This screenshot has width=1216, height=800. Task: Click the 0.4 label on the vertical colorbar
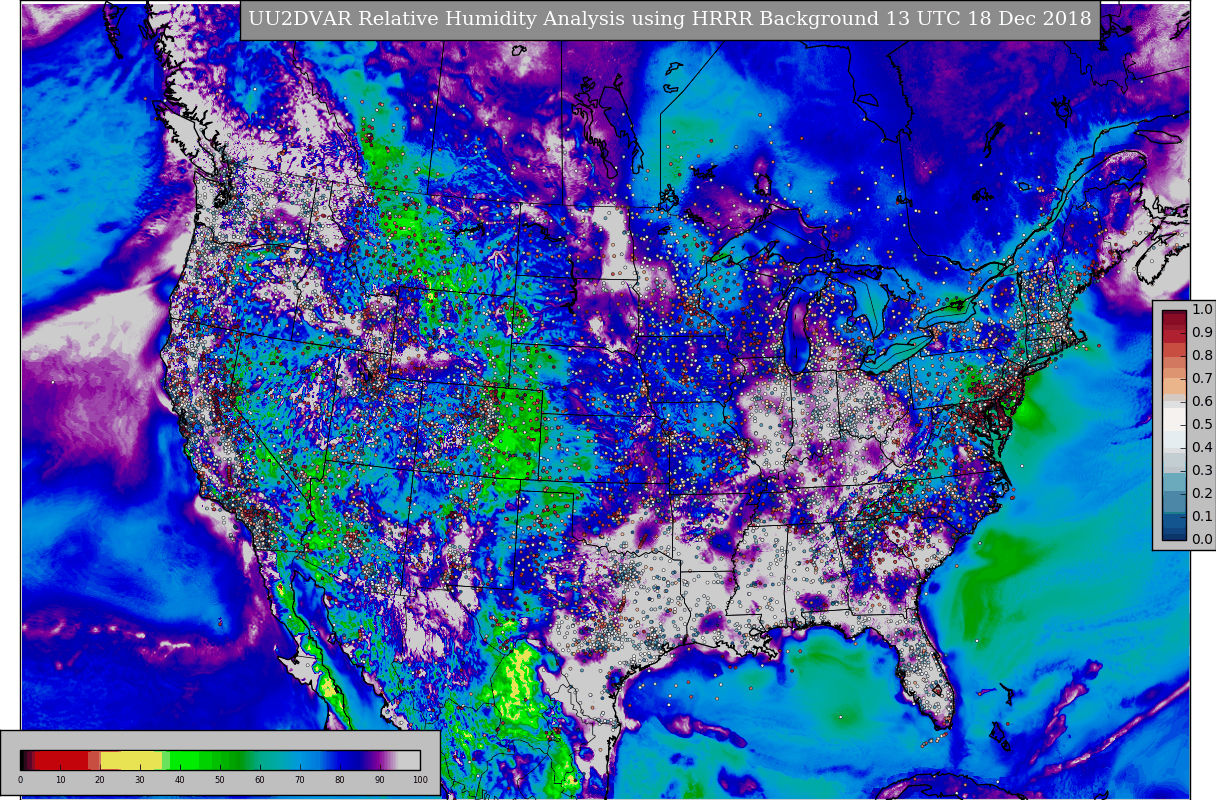click(x=1202, y=448)
